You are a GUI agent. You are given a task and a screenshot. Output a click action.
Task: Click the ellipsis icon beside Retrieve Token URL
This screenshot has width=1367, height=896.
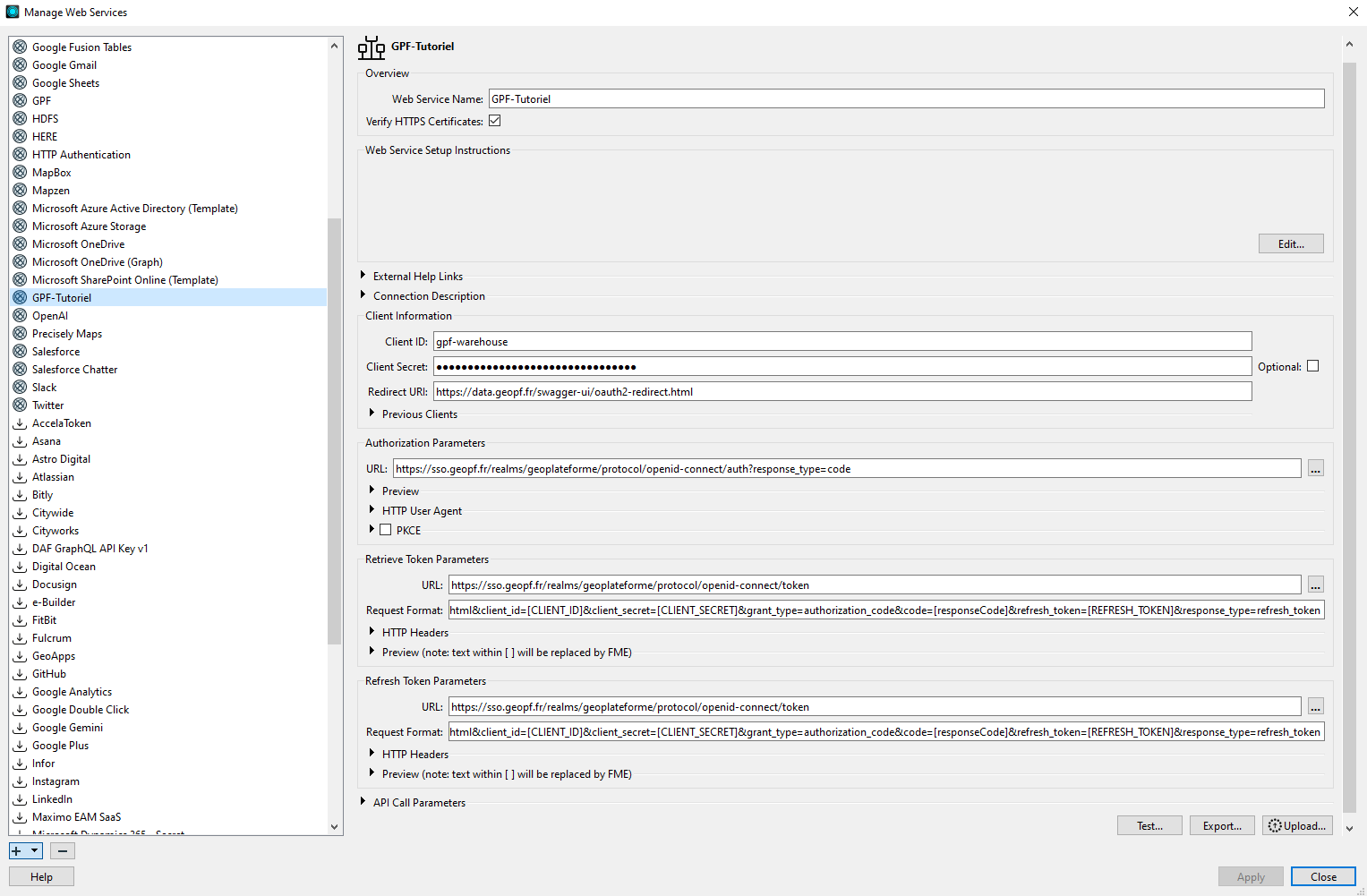point(1315,585)
